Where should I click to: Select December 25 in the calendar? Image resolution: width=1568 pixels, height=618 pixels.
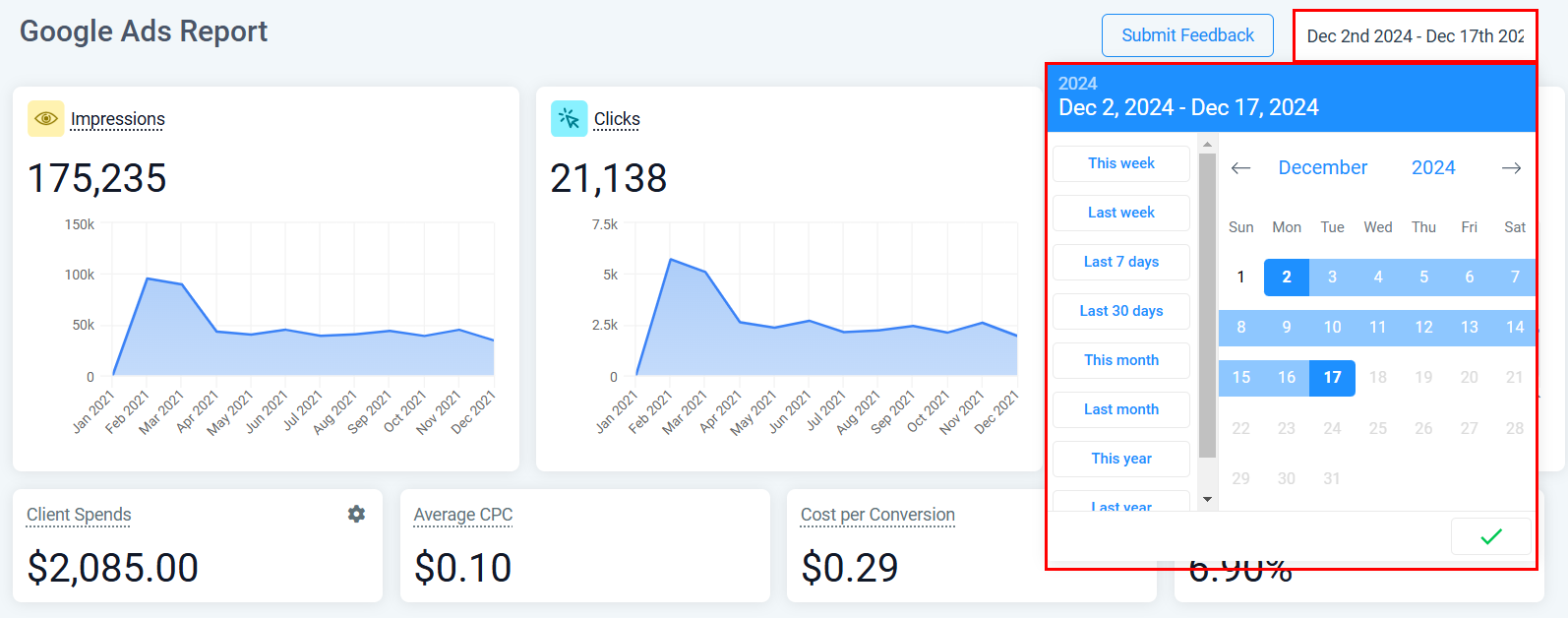coord(1377,428)
